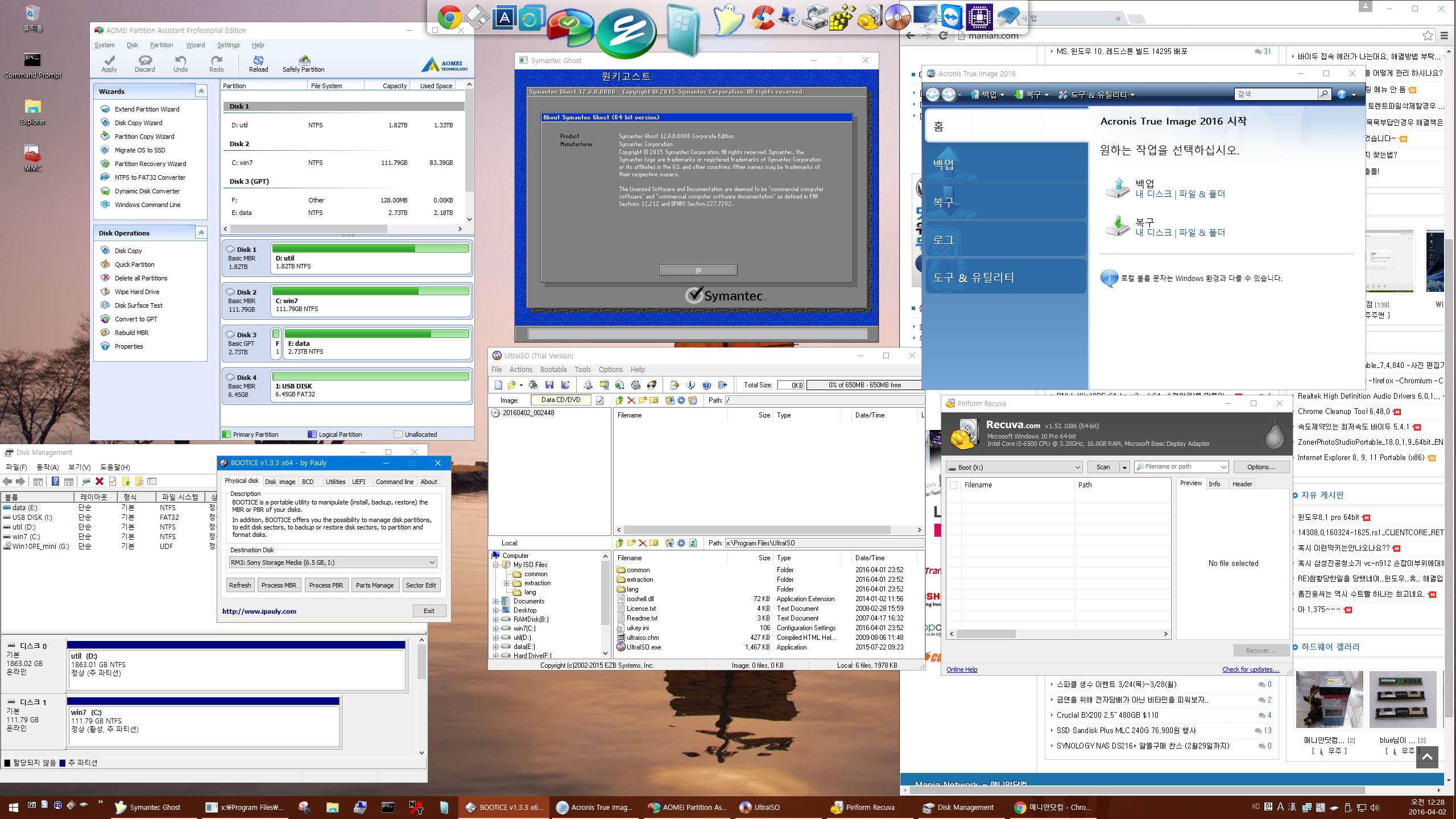Open the Bootable menu in UltraISO
Image resolution: width=1456 pixels, height=819 pixels.
[x=553, y=370]
